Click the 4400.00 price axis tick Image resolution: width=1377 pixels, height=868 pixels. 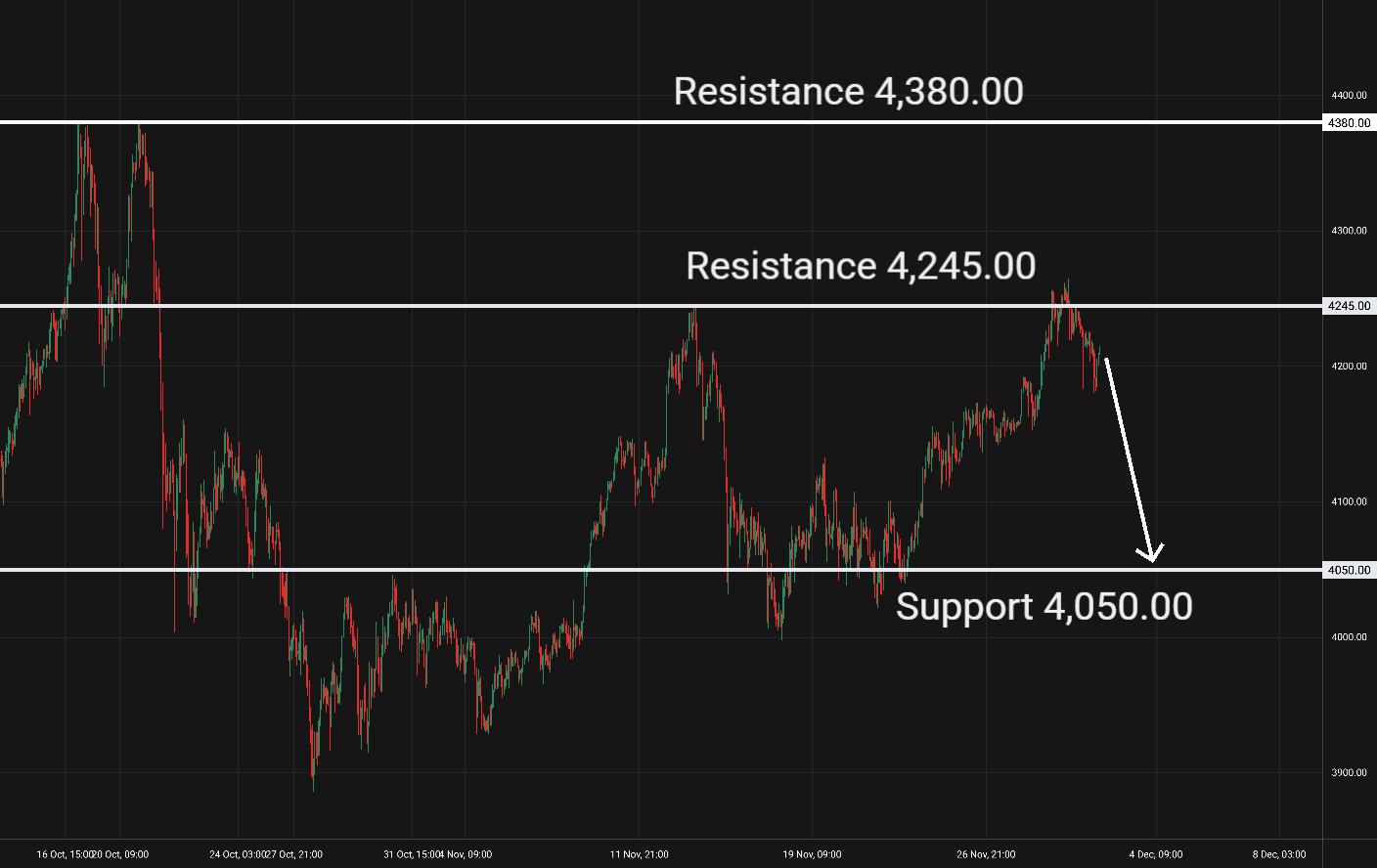tap(1350, 96)
